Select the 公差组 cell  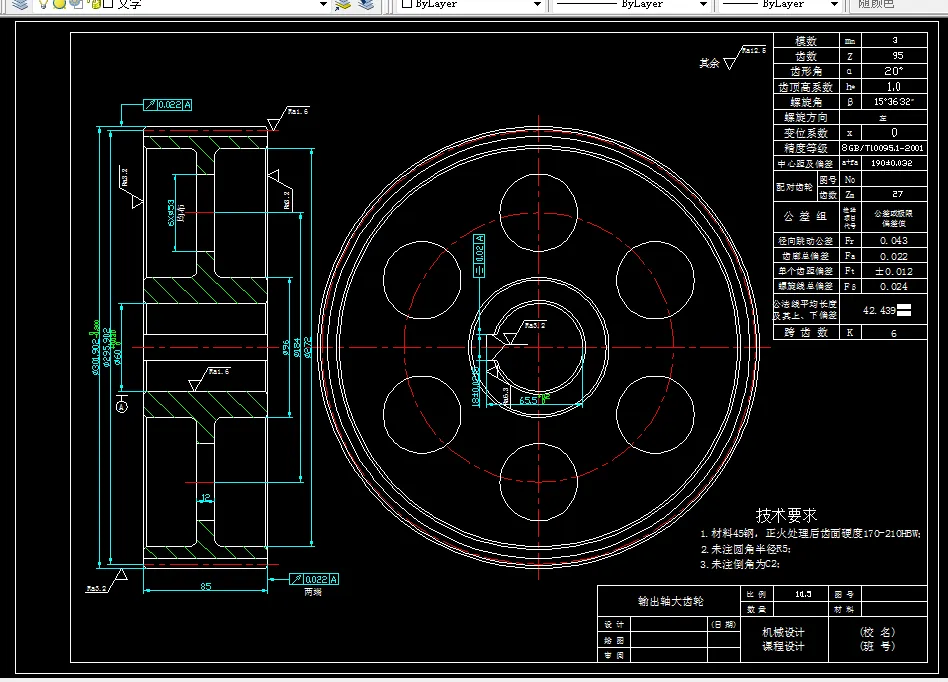[x=805, y=216]
